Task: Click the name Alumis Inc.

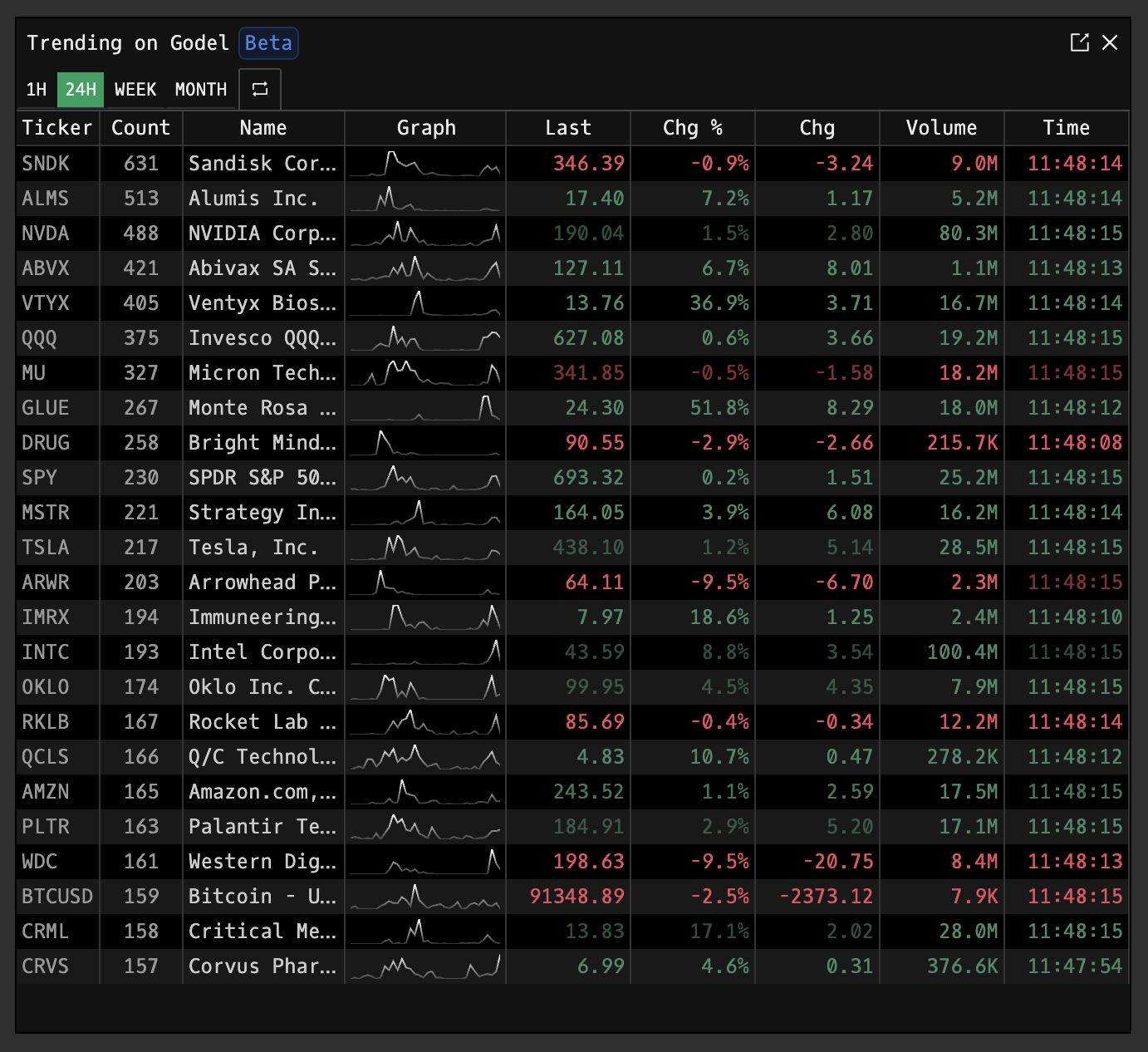Action: [253, 199]
